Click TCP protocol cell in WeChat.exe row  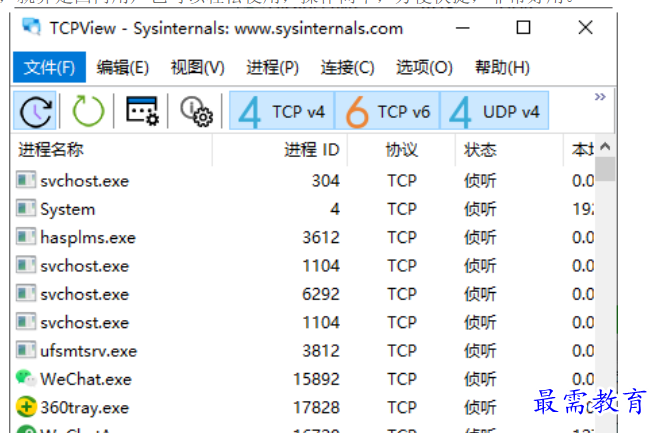(402, 379)
